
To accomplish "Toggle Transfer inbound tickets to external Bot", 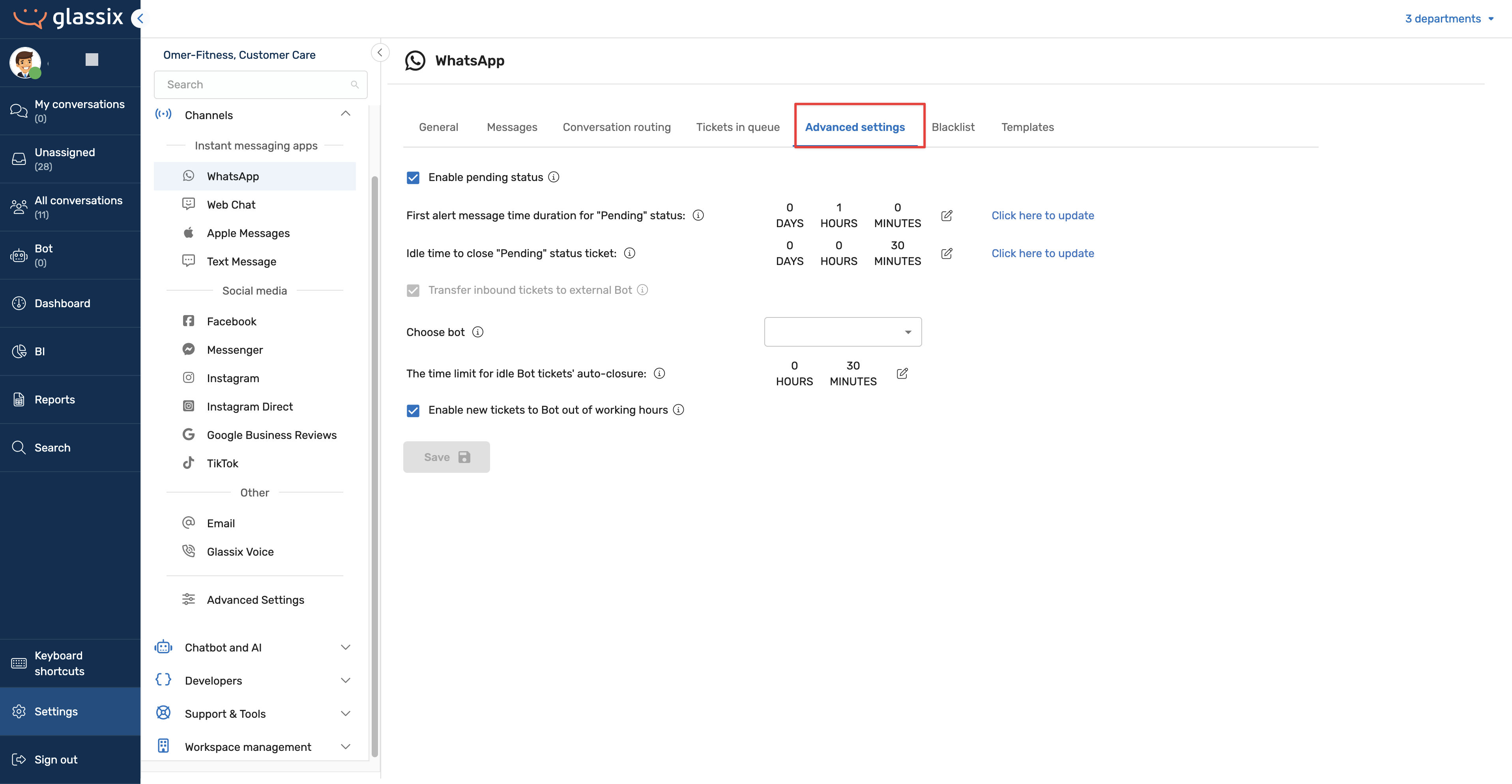I will click(413, 291).
